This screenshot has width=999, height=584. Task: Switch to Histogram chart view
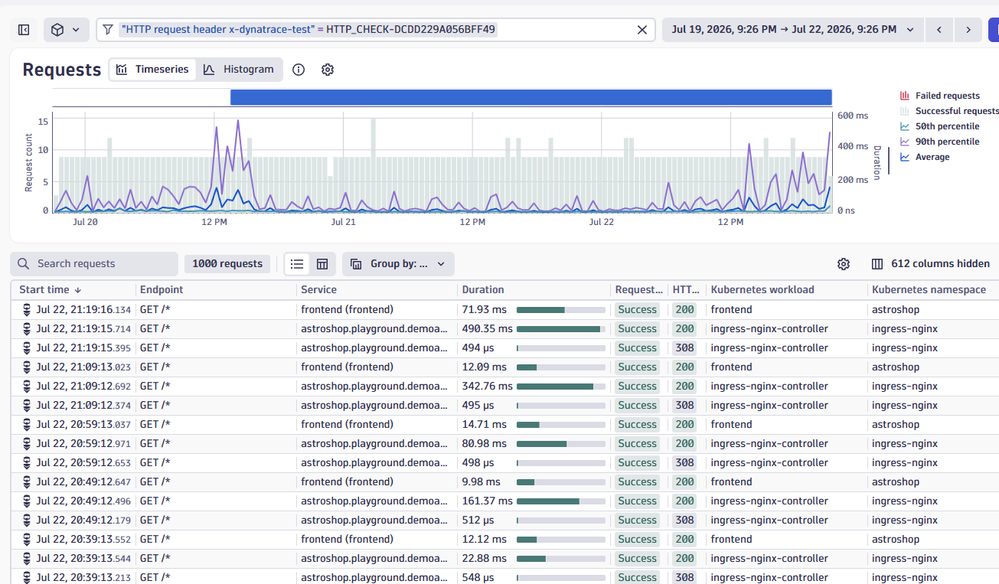pos(239,69)
